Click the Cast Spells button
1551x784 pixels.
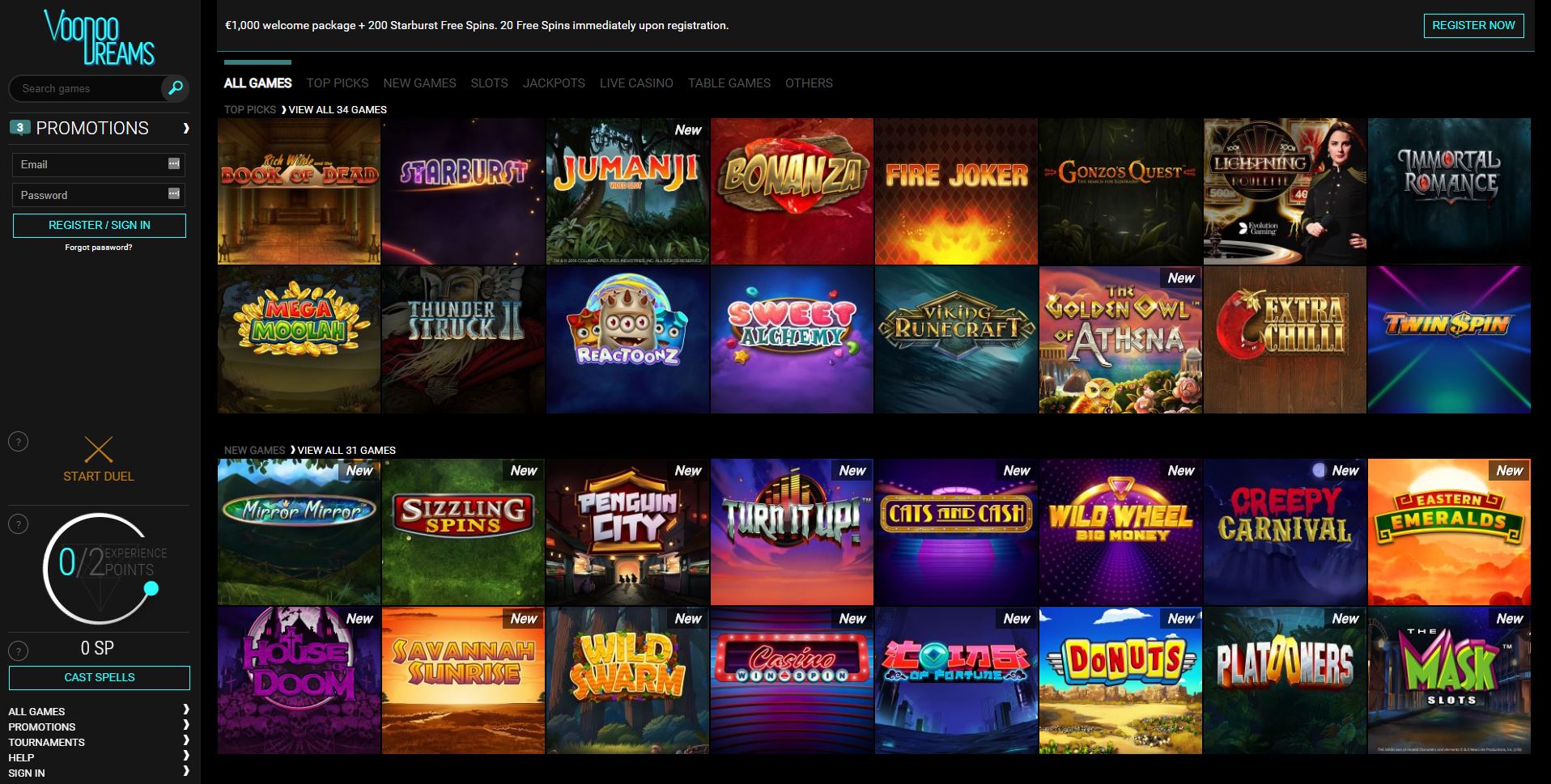point(100,677)
